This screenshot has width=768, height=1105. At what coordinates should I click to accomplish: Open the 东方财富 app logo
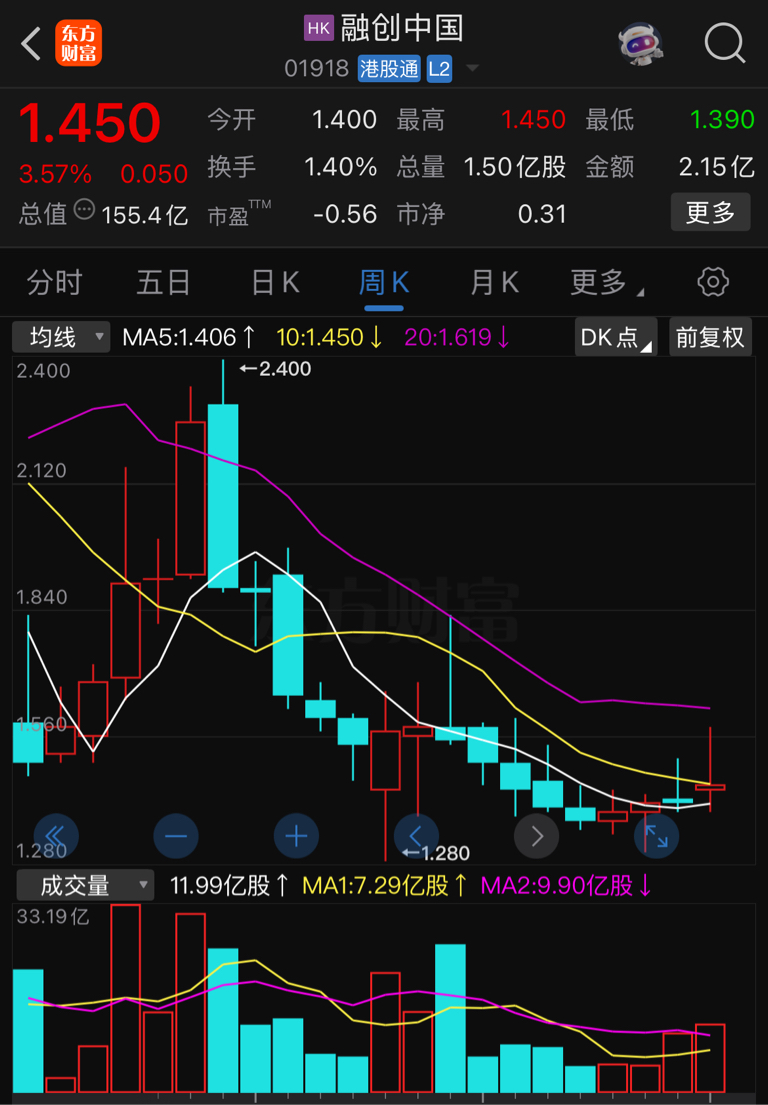coord(78,43)
